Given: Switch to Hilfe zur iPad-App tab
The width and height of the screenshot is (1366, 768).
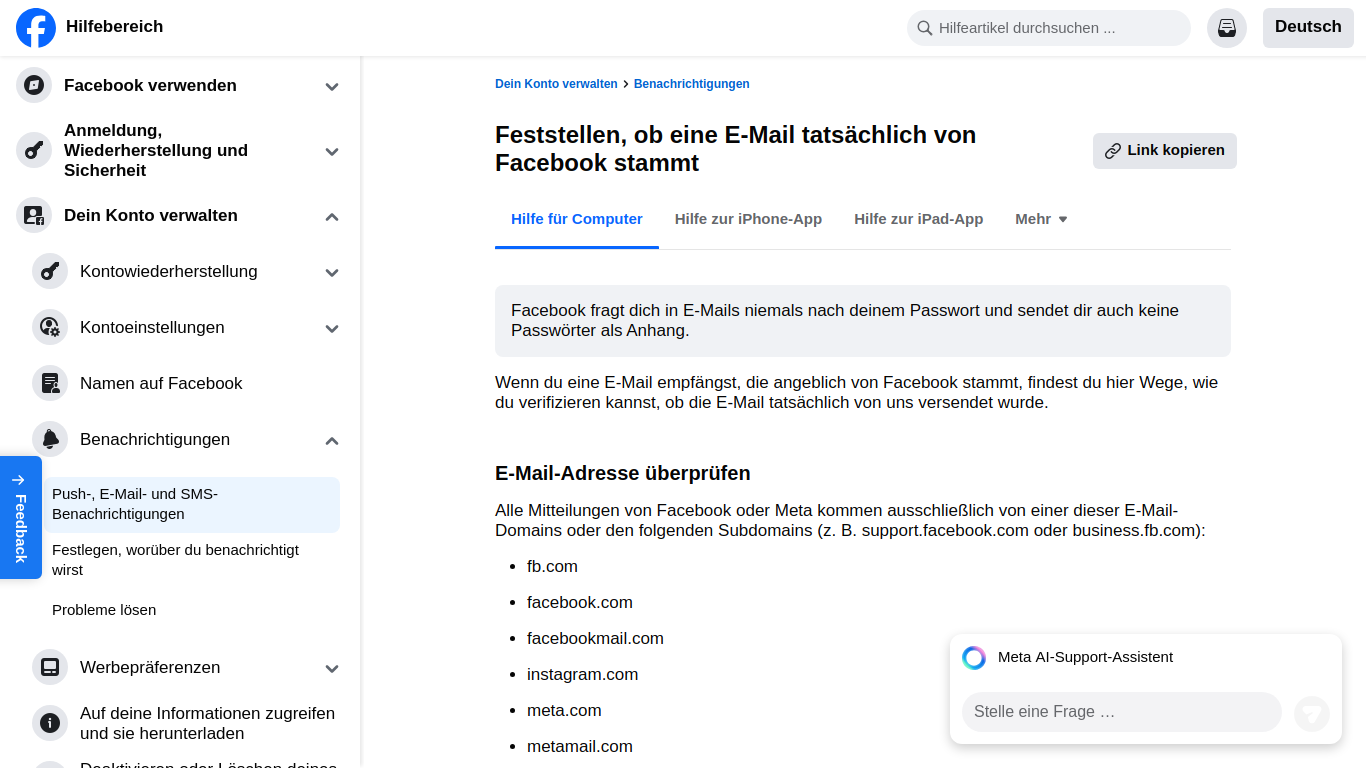Looking at the screenshot, I should click(918, 219).
